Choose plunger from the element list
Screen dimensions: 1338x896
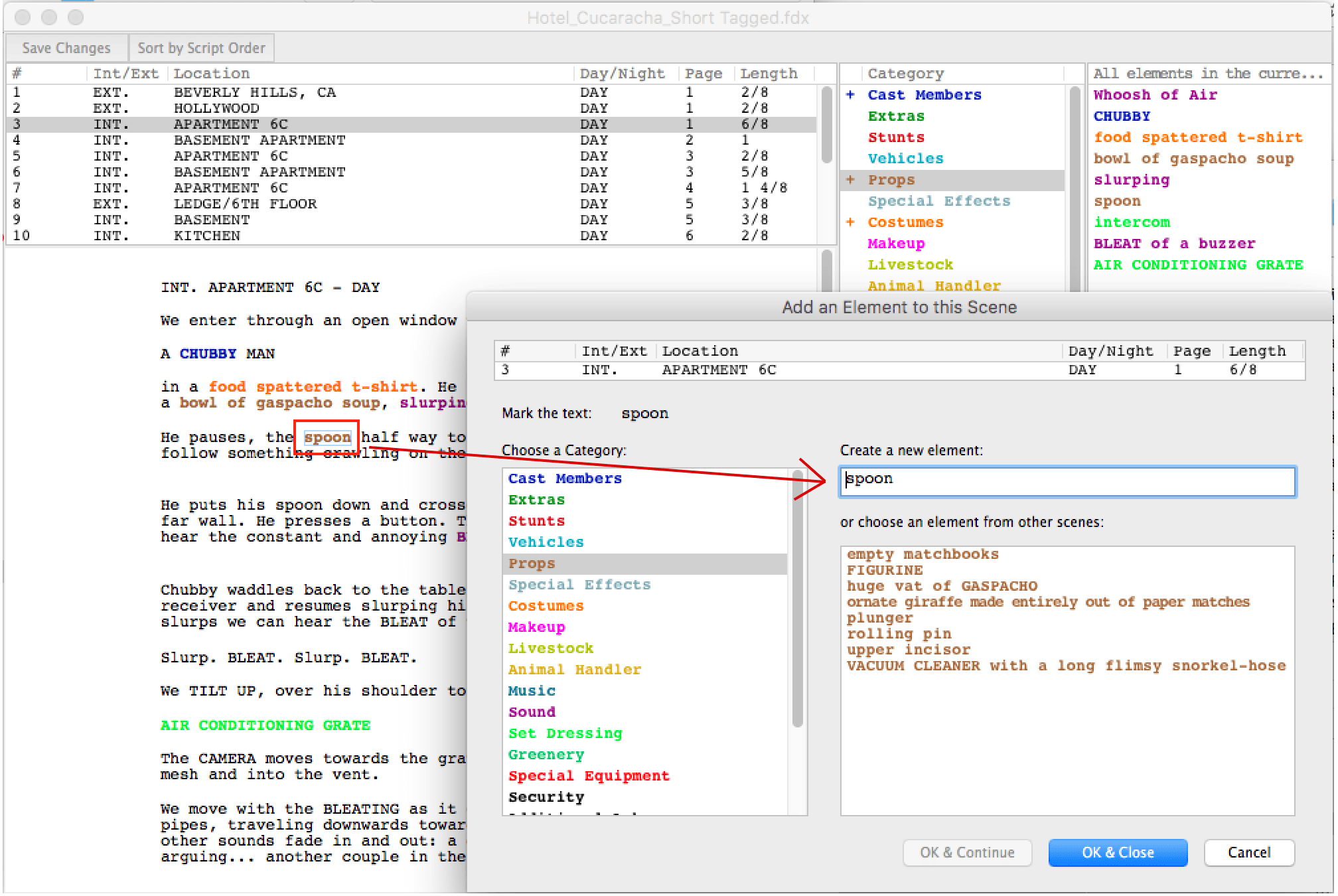click(x=879, y=617)
